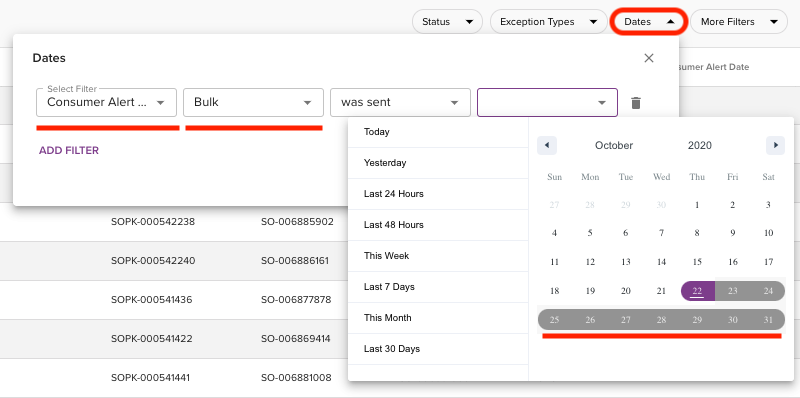Select October 4 in calendar
The height and width of the screenshot is (398, 800).
[554, 233]
